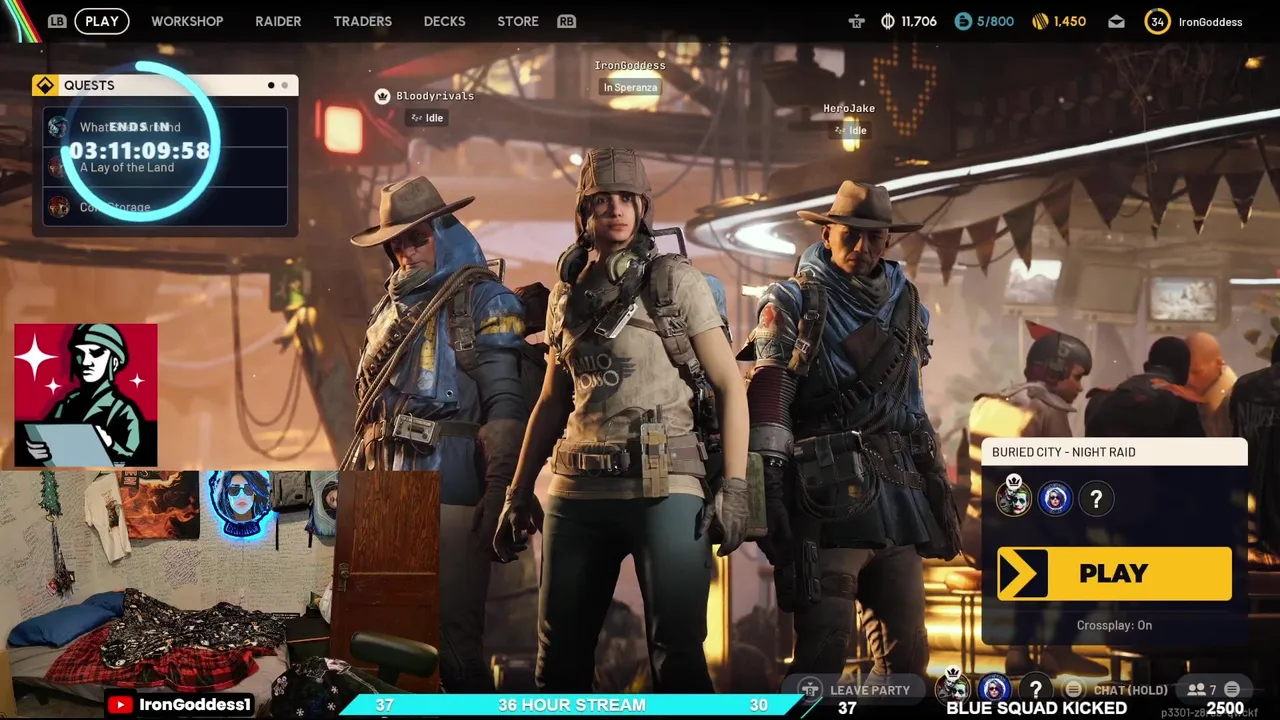Open the quest row ending in Storage
This screenshot has height=720, width=1280.
coord(165,207)
